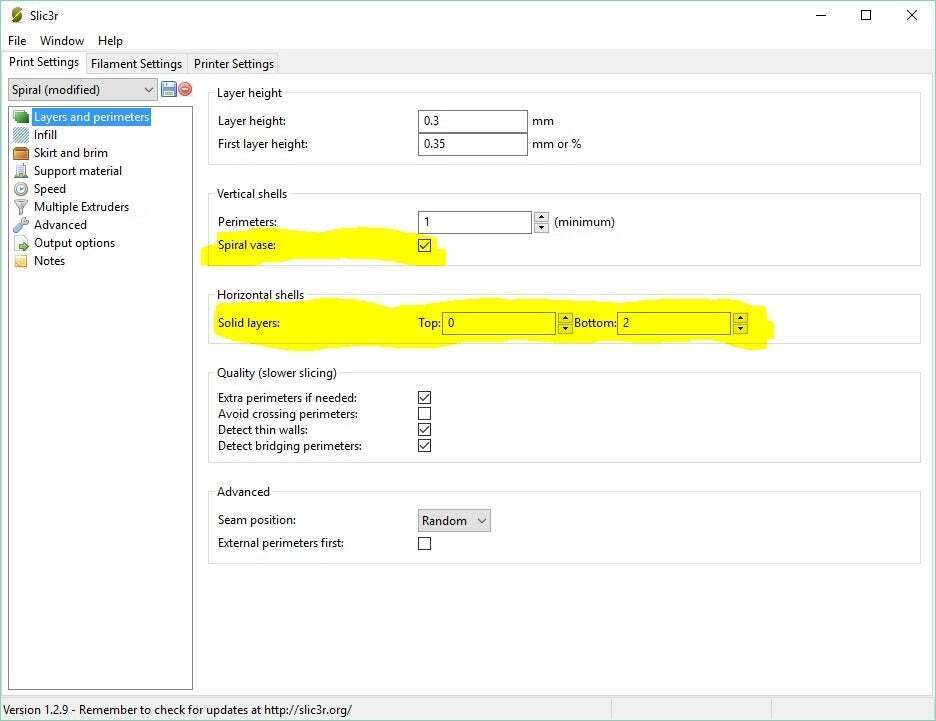This screenshot has height=721, width=936.
Task: Decrease Top solid layers spinner
Action: coord(565,328)
